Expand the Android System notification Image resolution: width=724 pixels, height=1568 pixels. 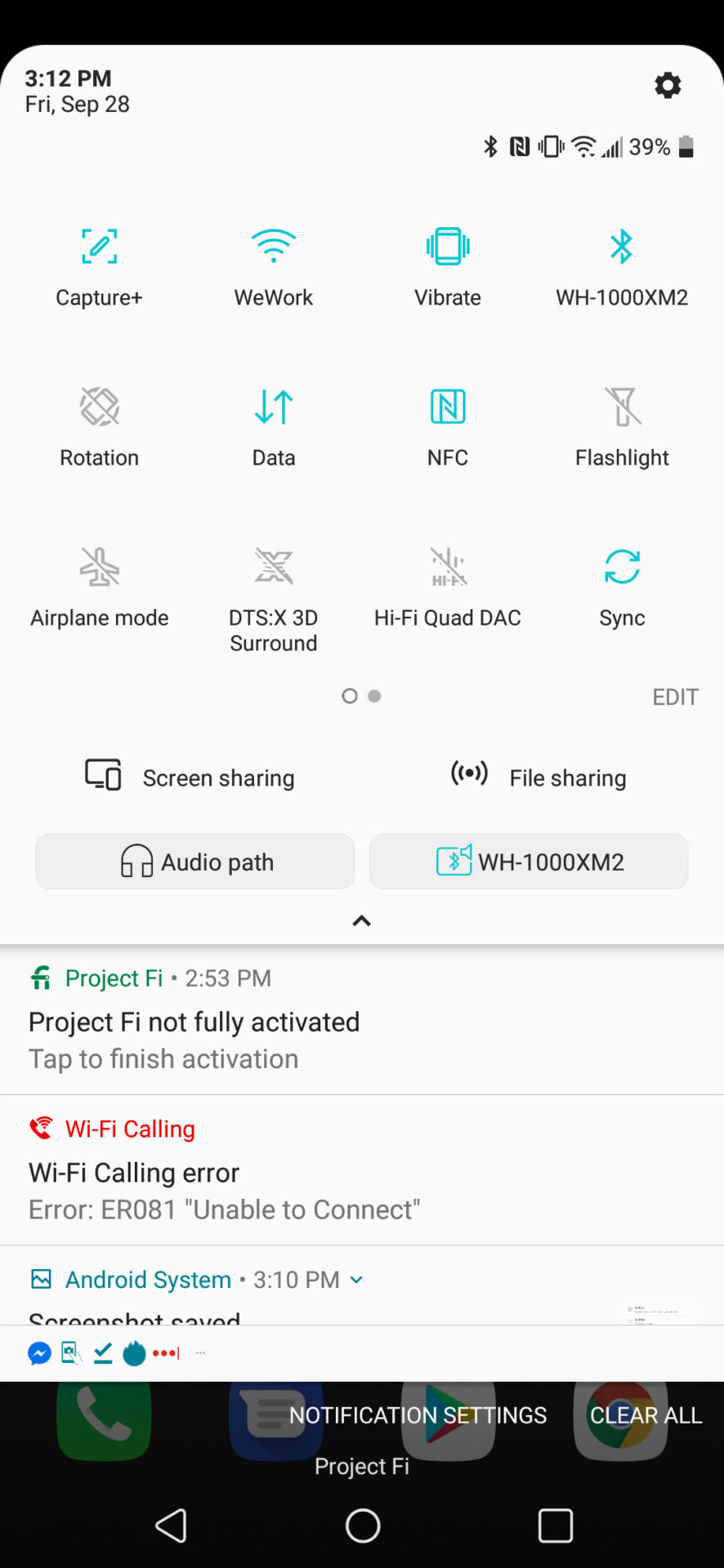tap(356, 1280)
